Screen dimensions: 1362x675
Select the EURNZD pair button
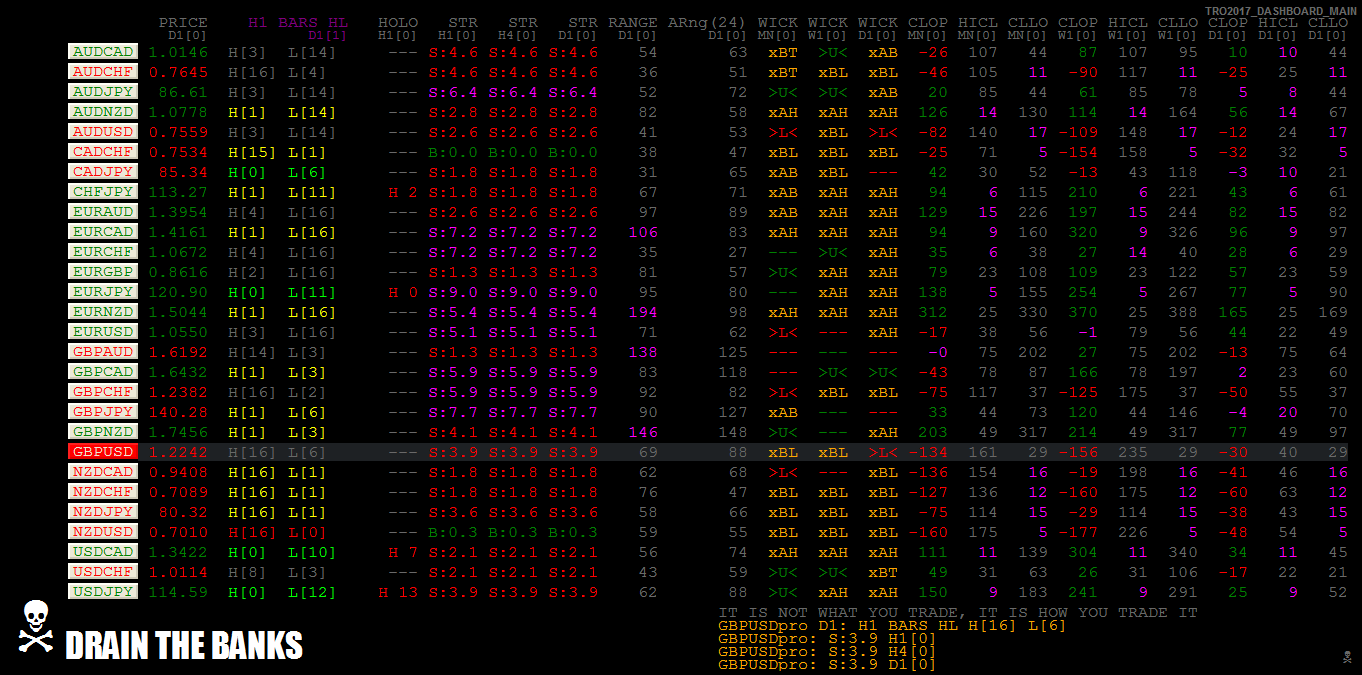tap(102, 312)
